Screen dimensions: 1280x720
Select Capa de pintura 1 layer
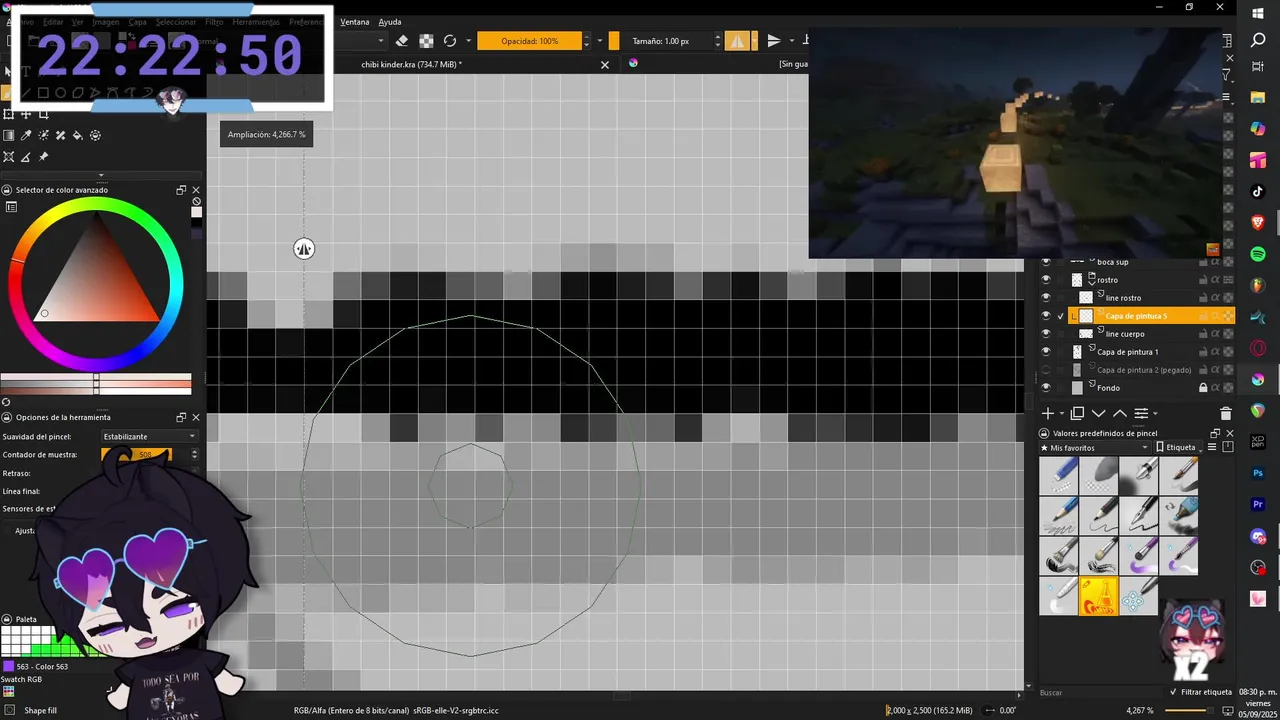click(x=1128, y=352)
